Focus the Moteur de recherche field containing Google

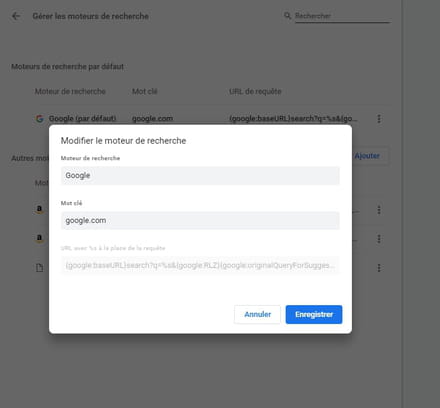pos(200,175)
